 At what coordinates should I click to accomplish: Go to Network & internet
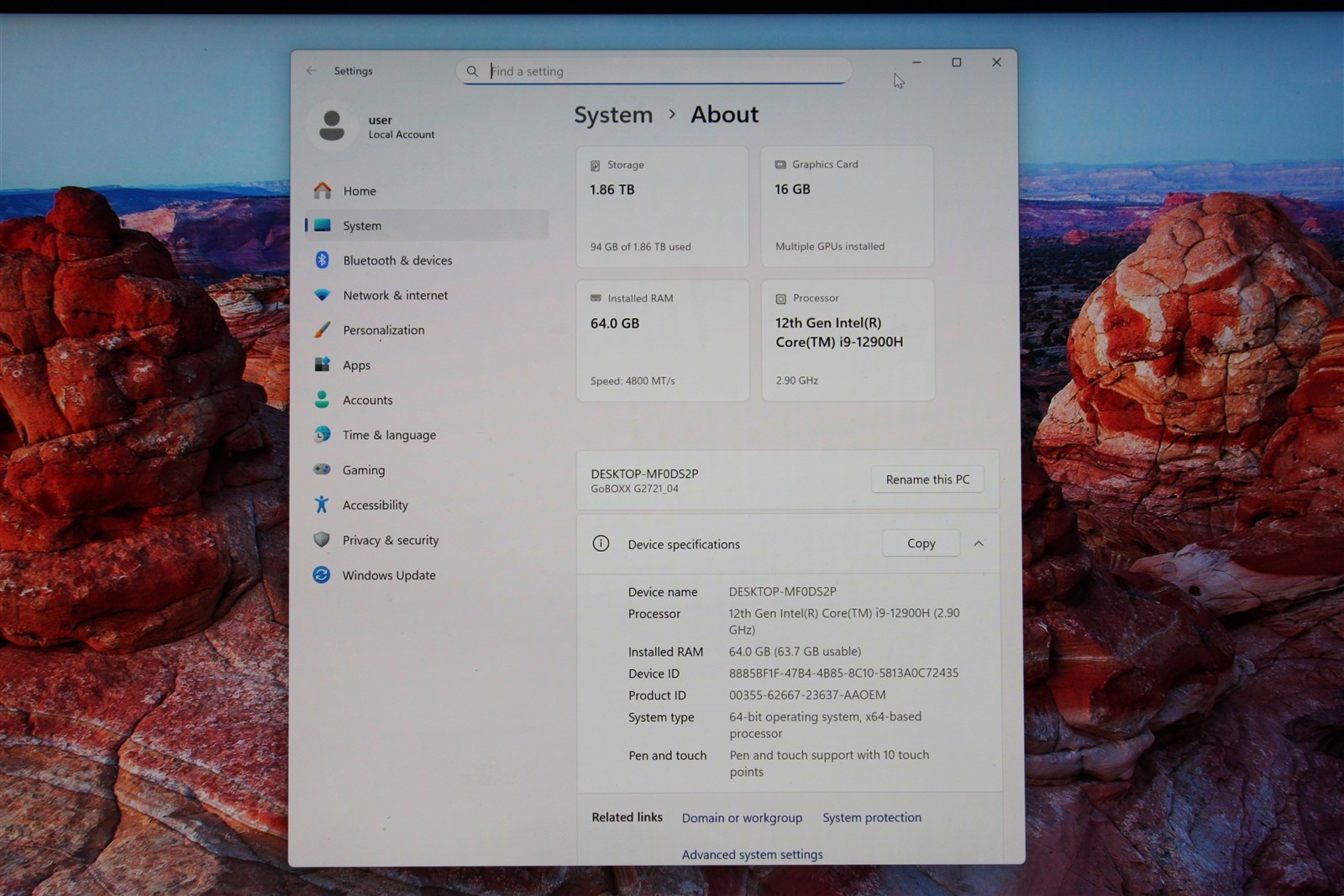pos(428,295)
